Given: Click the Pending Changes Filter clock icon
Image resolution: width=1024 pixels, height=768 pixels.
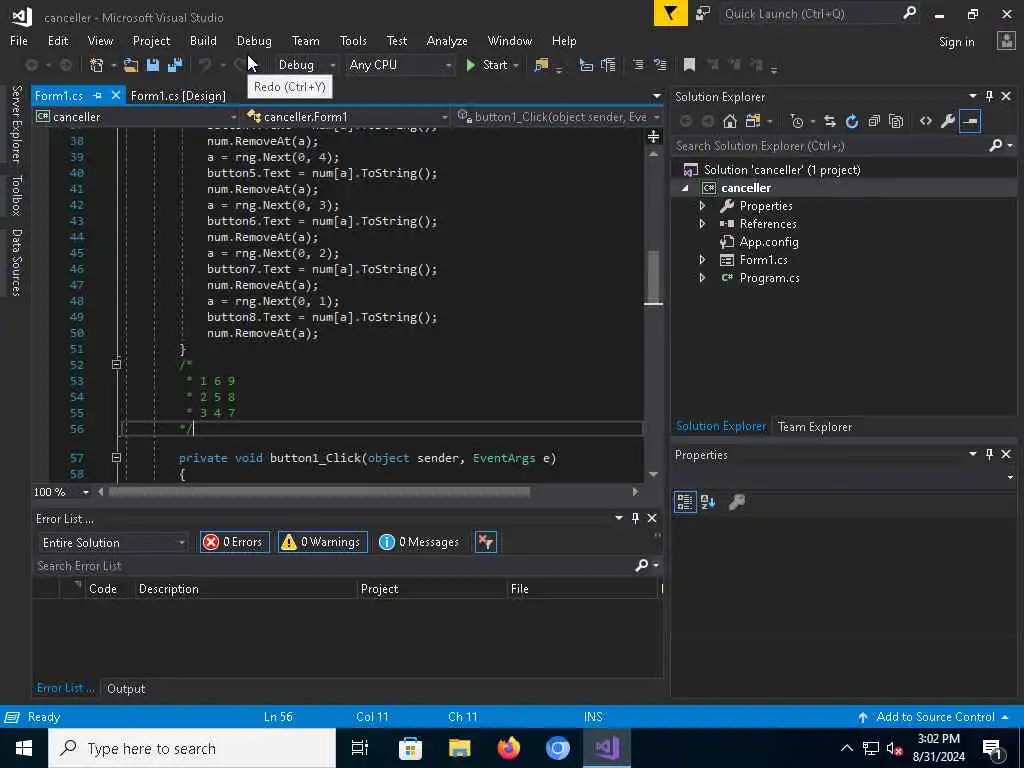Looking at the screenshot, I should (x=797, y=121).
